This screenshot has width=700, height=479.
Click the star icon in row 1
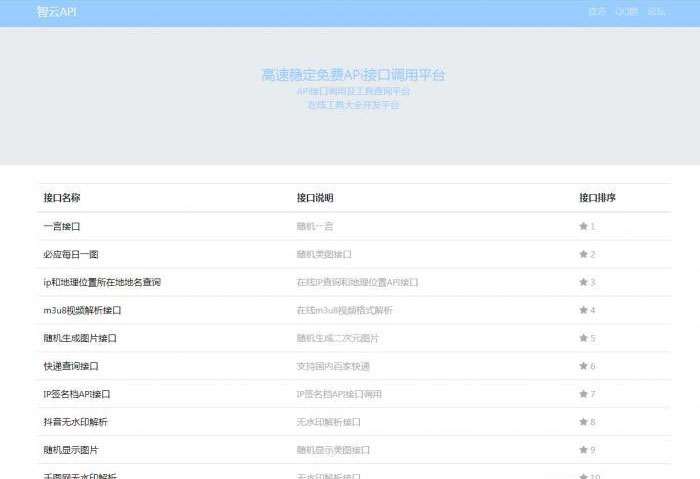(584, 226)
